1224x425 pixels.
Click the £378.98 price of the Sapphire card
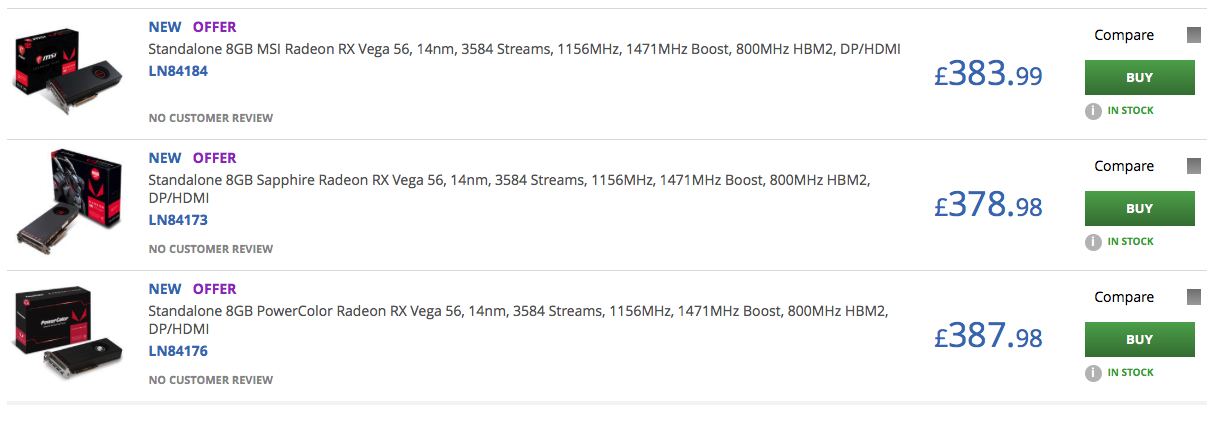988,205
